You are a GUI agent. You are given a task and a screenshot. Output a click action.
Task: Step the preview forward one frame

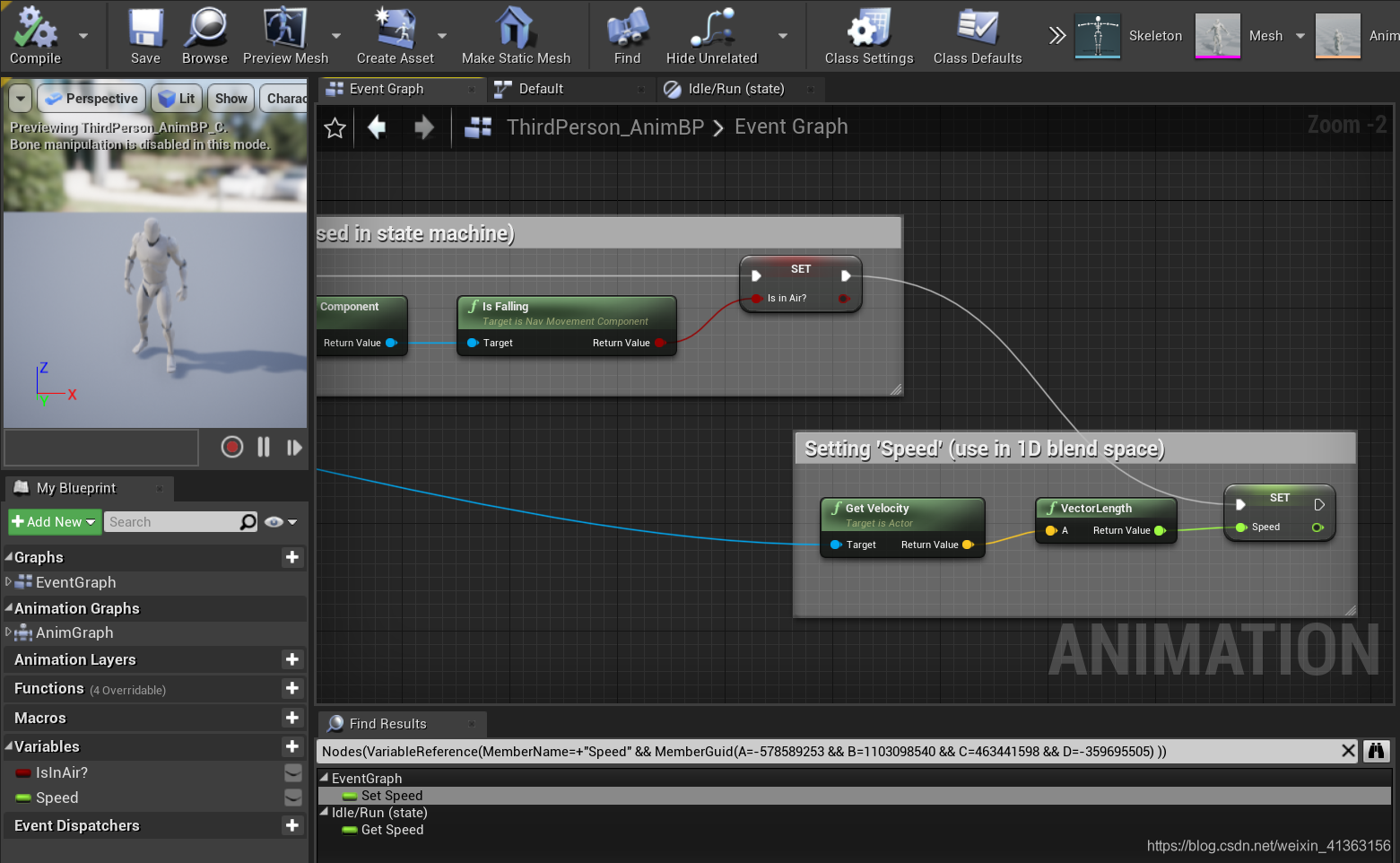coord(294,447)
